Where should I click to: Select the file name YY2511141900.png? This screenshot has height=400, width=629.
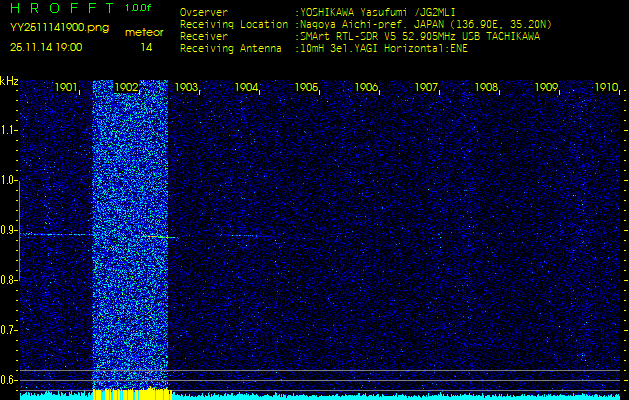pos(59,28)
